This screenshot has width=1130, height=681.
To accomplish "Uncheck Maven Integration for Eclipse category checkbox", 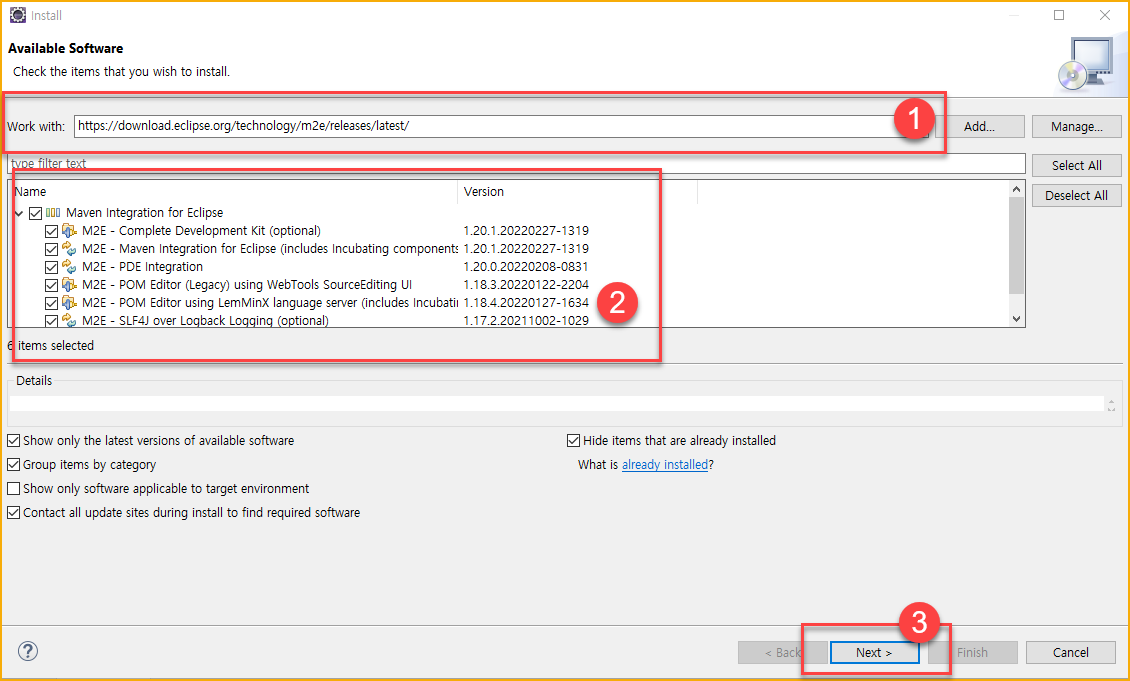I will click(x=35, y=213).
